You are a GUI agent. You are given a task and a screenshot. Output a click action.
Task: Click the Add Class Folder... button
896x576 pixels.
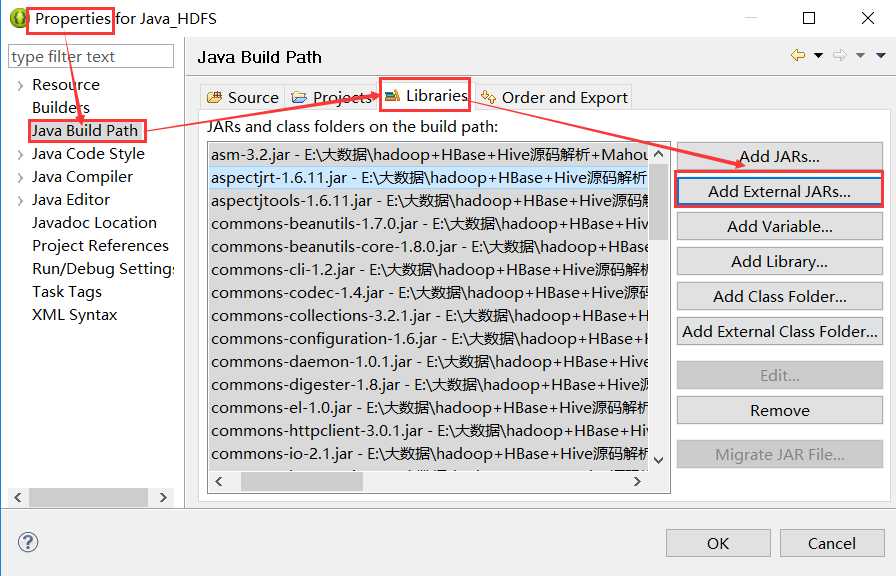[779, 296]
